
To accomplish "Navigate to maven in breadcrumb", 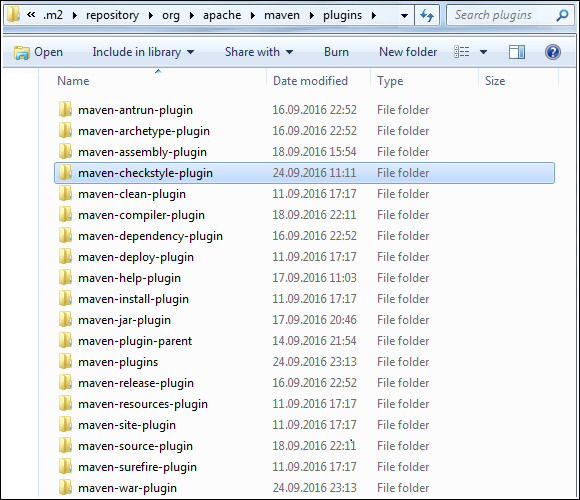I will (x=282, y=15).
